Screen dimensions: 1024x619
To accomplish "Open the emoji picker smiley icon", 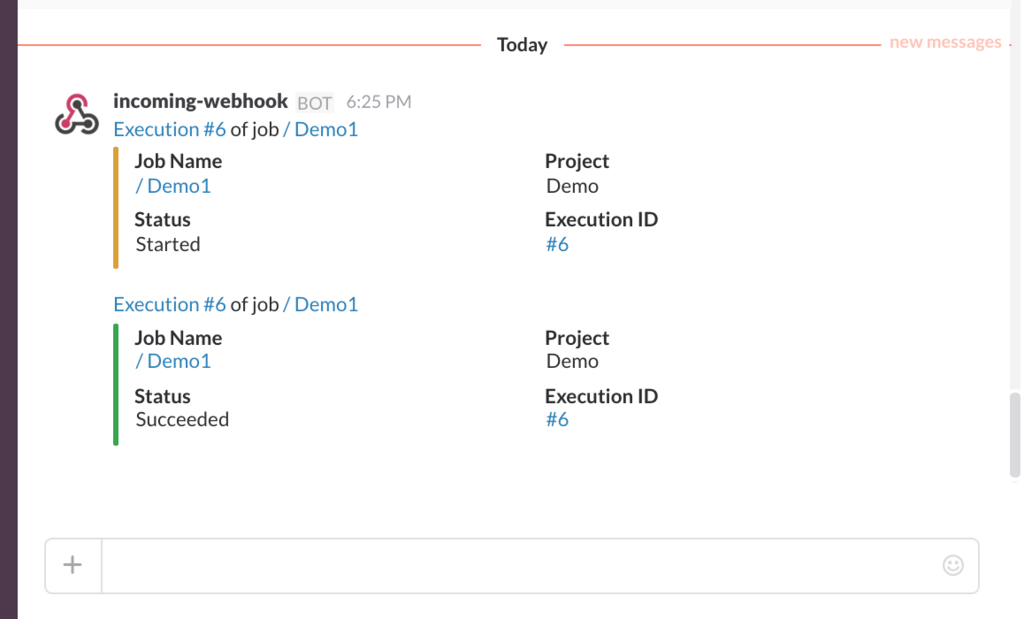I will 953,565.
